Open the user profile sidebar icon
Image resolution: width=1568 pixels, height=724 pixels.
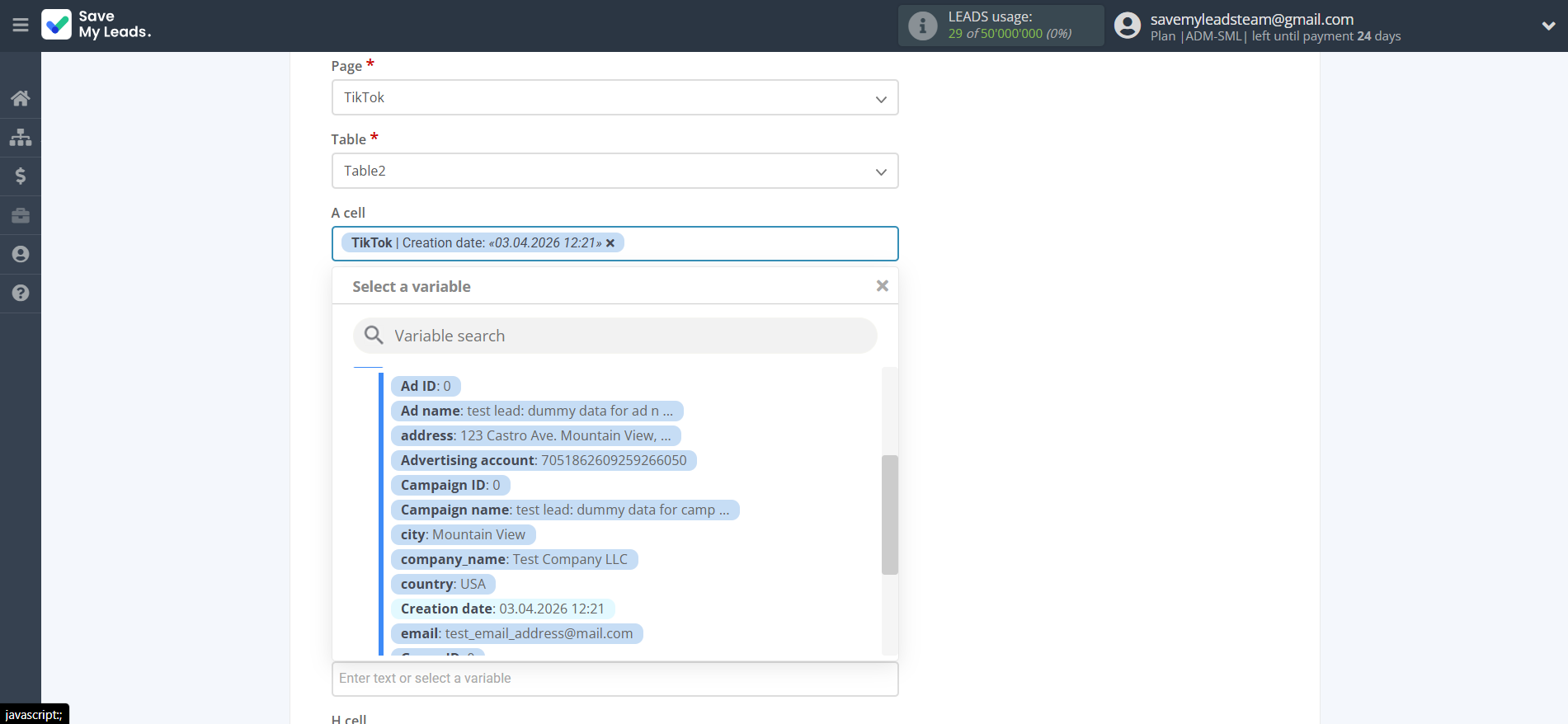(21, 254)
